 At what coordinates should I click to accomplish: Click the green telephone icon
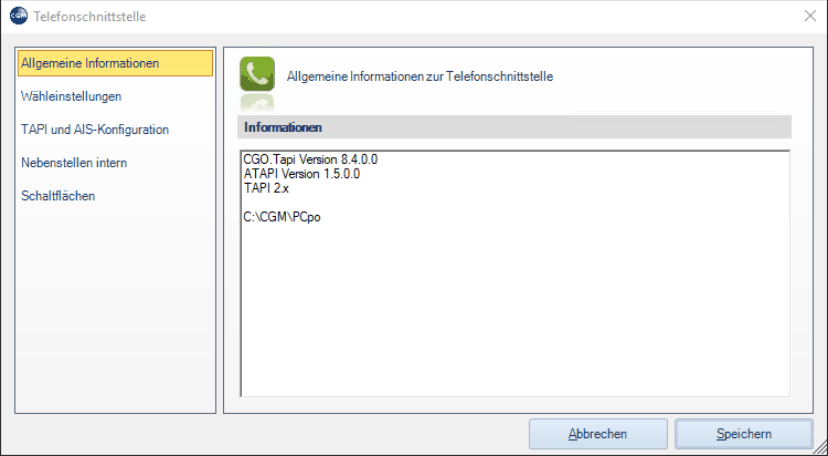coord(257,74)
